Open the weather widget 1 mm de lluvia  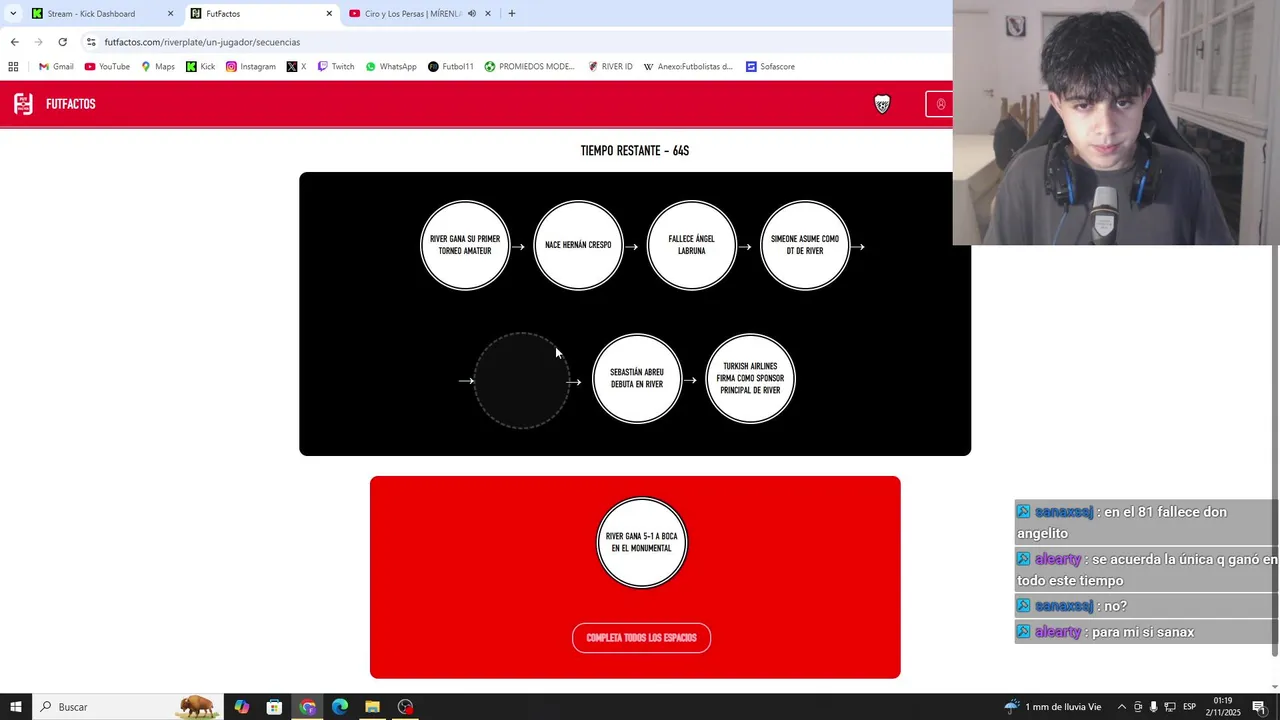[1053, 707]
